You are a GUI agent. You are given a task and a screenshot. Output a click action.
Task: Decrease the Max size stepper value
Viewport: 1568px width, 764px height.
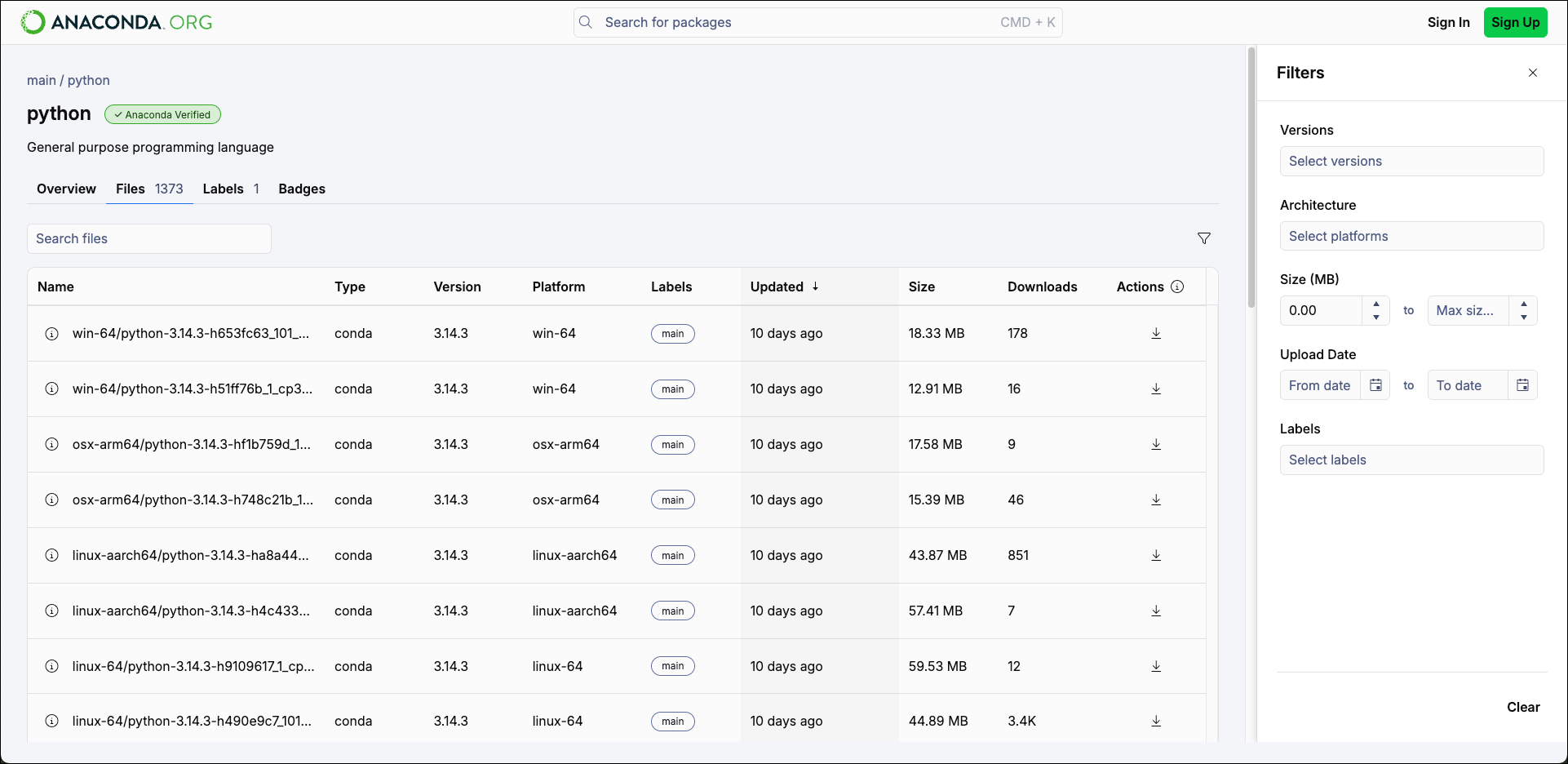pos(1524,317)
